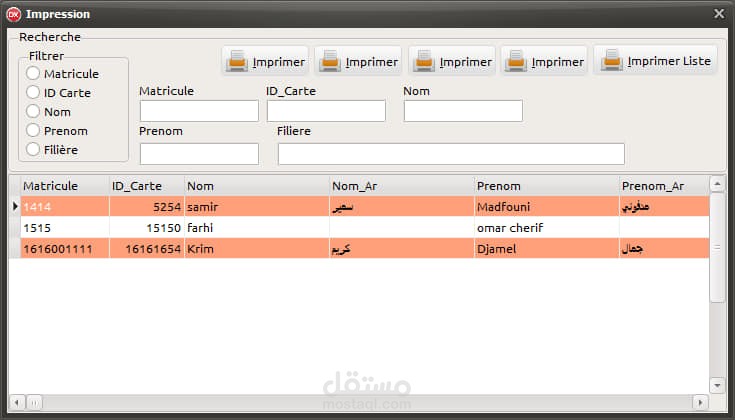
Task: Click the wide Filiere search field
Action: click(x=451, y=154)
